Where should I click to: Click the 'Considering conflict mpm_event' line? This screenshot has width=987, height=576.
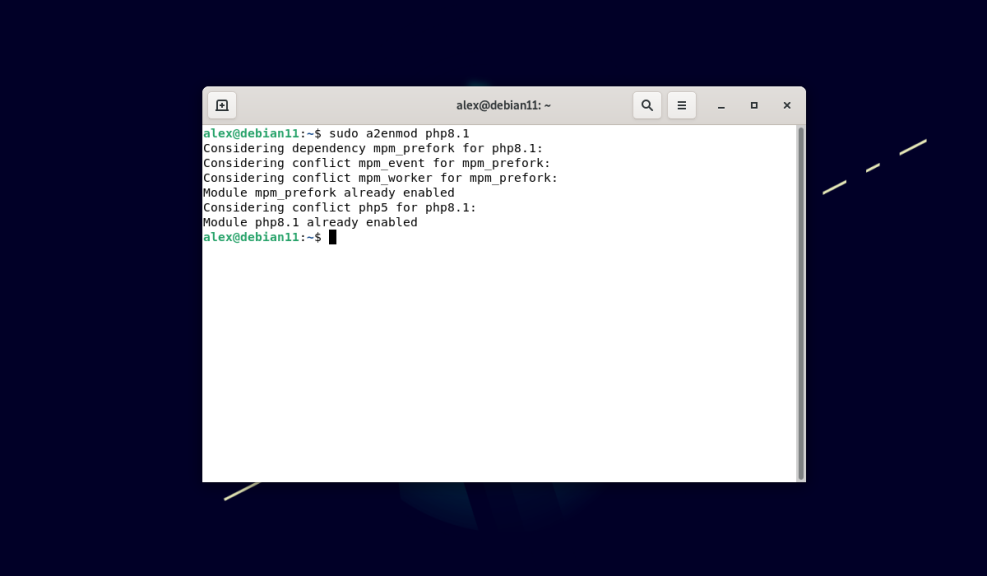pos(375,162)
